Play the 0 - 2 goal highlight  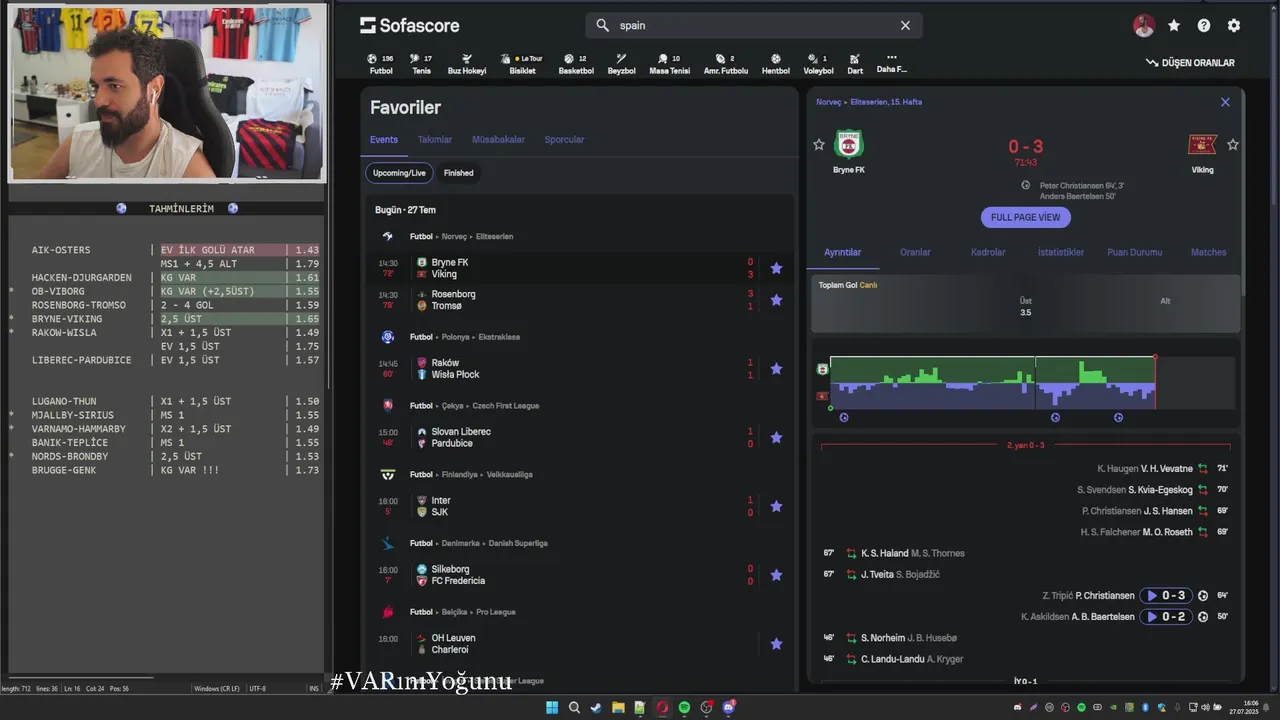[1165, 617]
